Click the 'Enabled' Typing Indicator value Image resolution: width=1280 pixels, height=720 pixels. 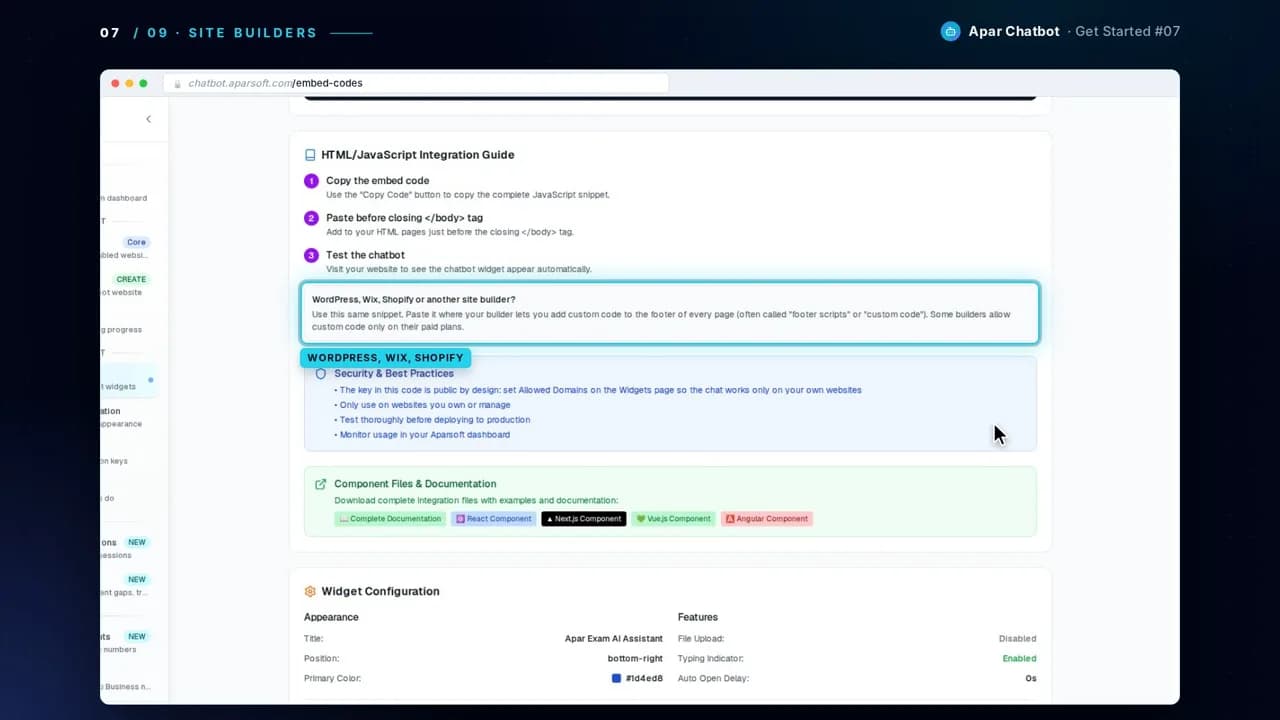[1020, 659]
